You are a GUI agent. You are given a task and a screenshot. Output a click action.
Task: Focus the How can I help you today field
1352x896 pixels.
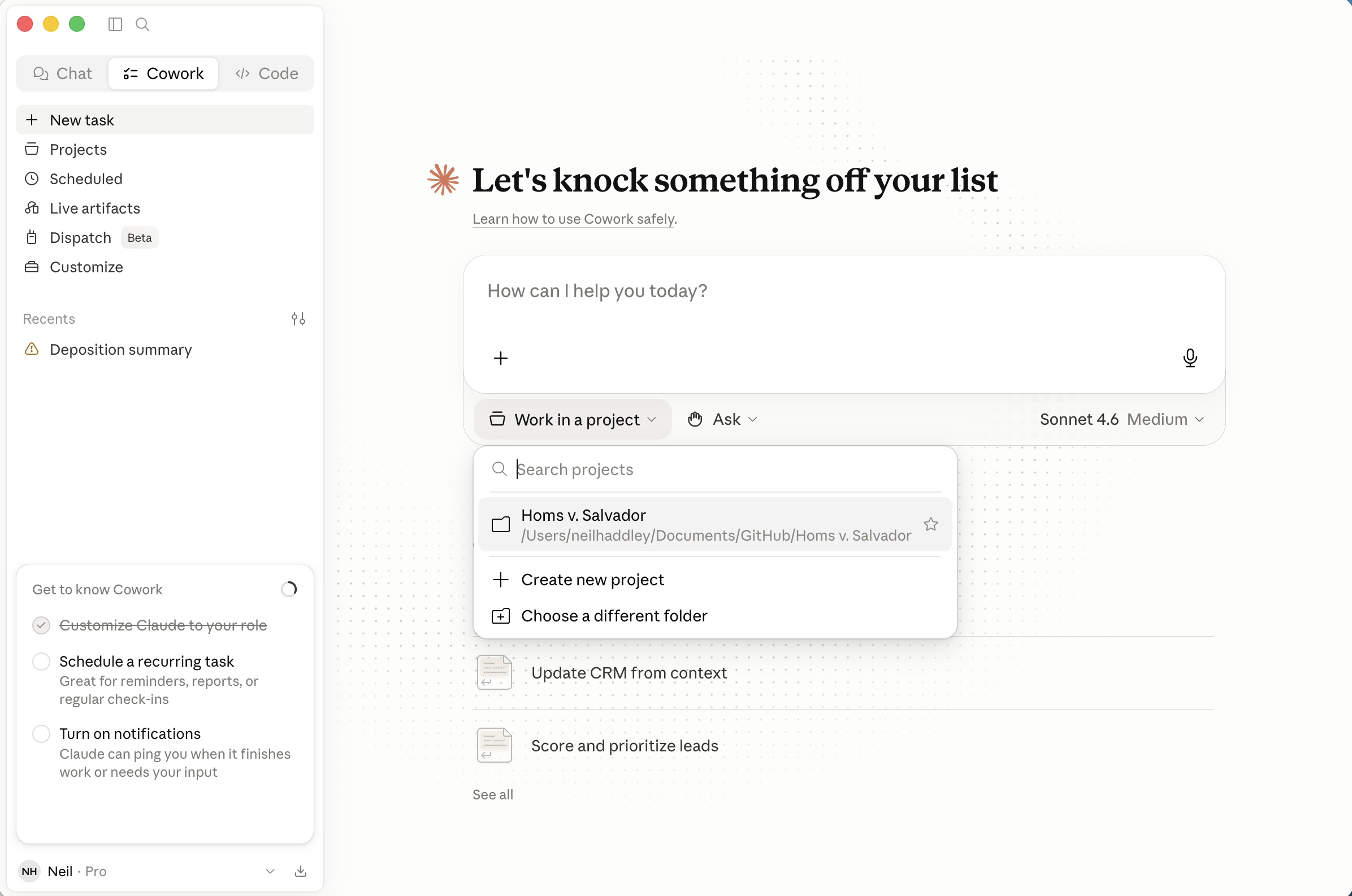pos(844,291)
